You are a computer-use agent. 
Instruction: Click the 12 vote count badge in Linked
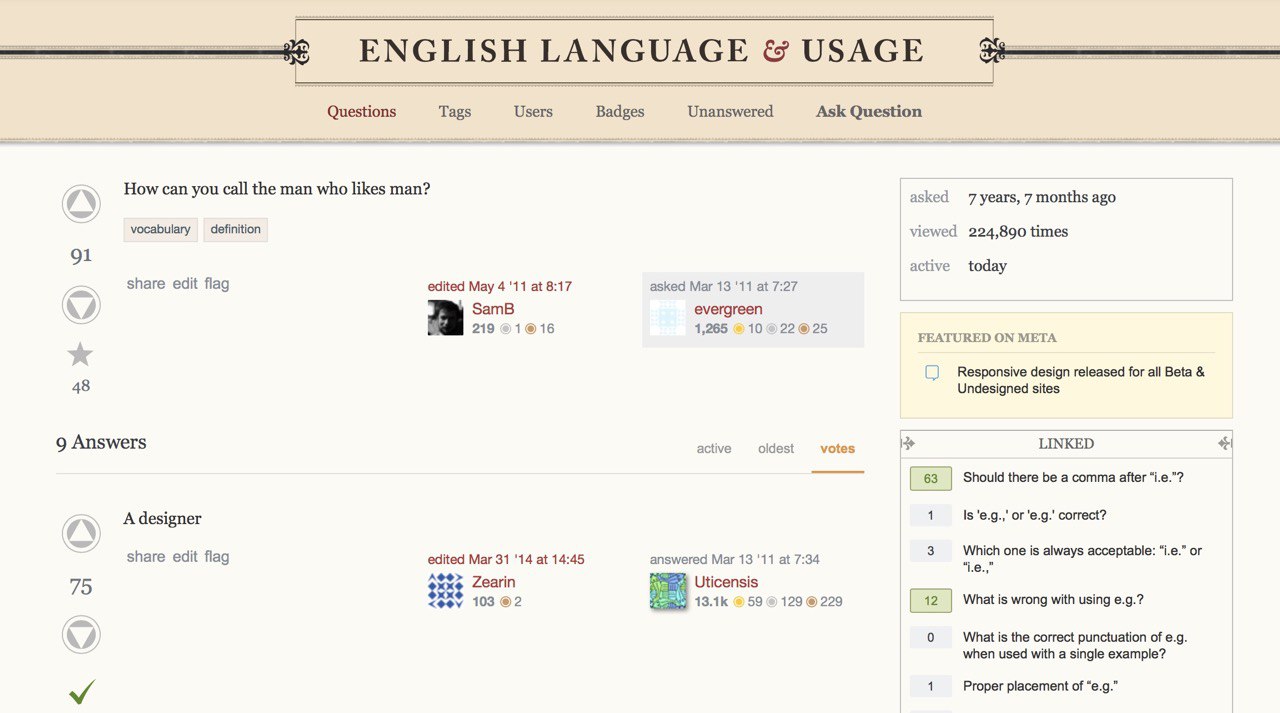[x=930, y=600]
